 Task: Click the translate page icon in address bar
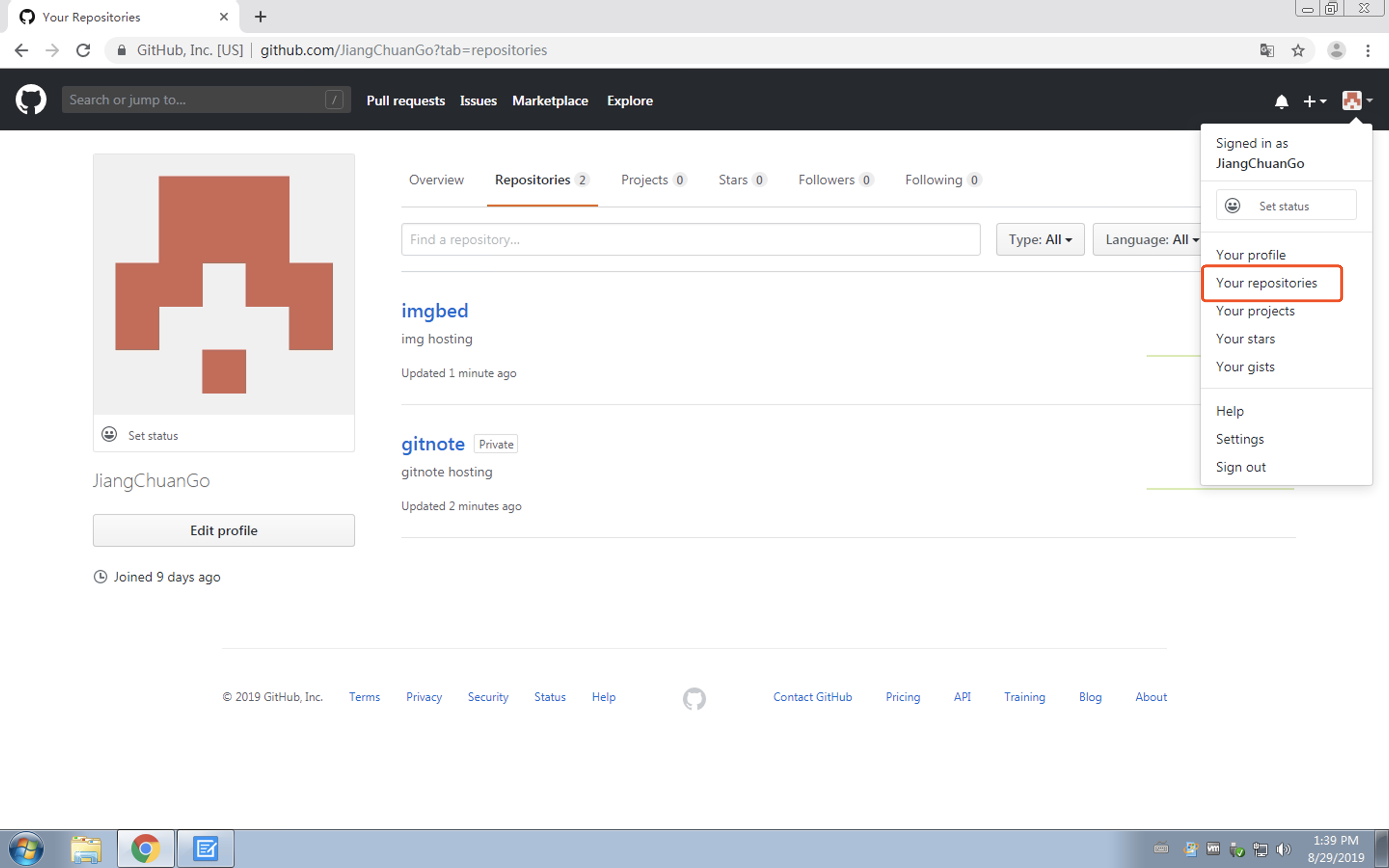tap(1267, 51)
